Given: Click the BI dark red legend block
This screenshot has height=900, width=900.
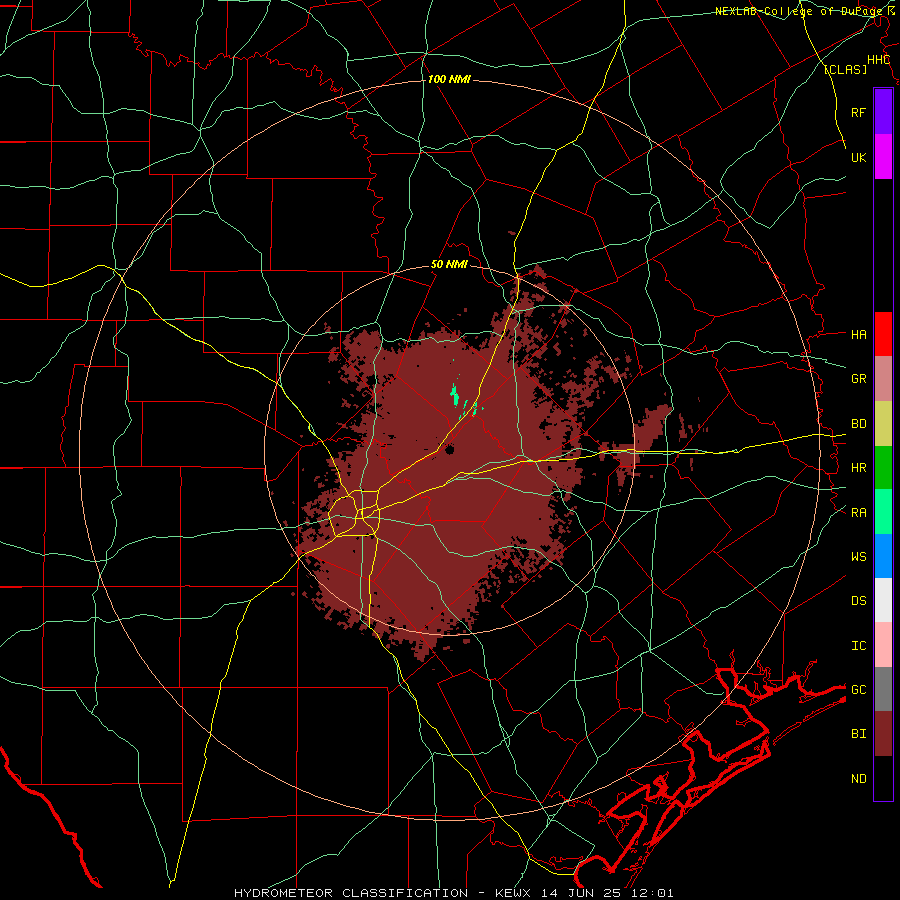Looking at the screenshot, I should pos(883,734).
